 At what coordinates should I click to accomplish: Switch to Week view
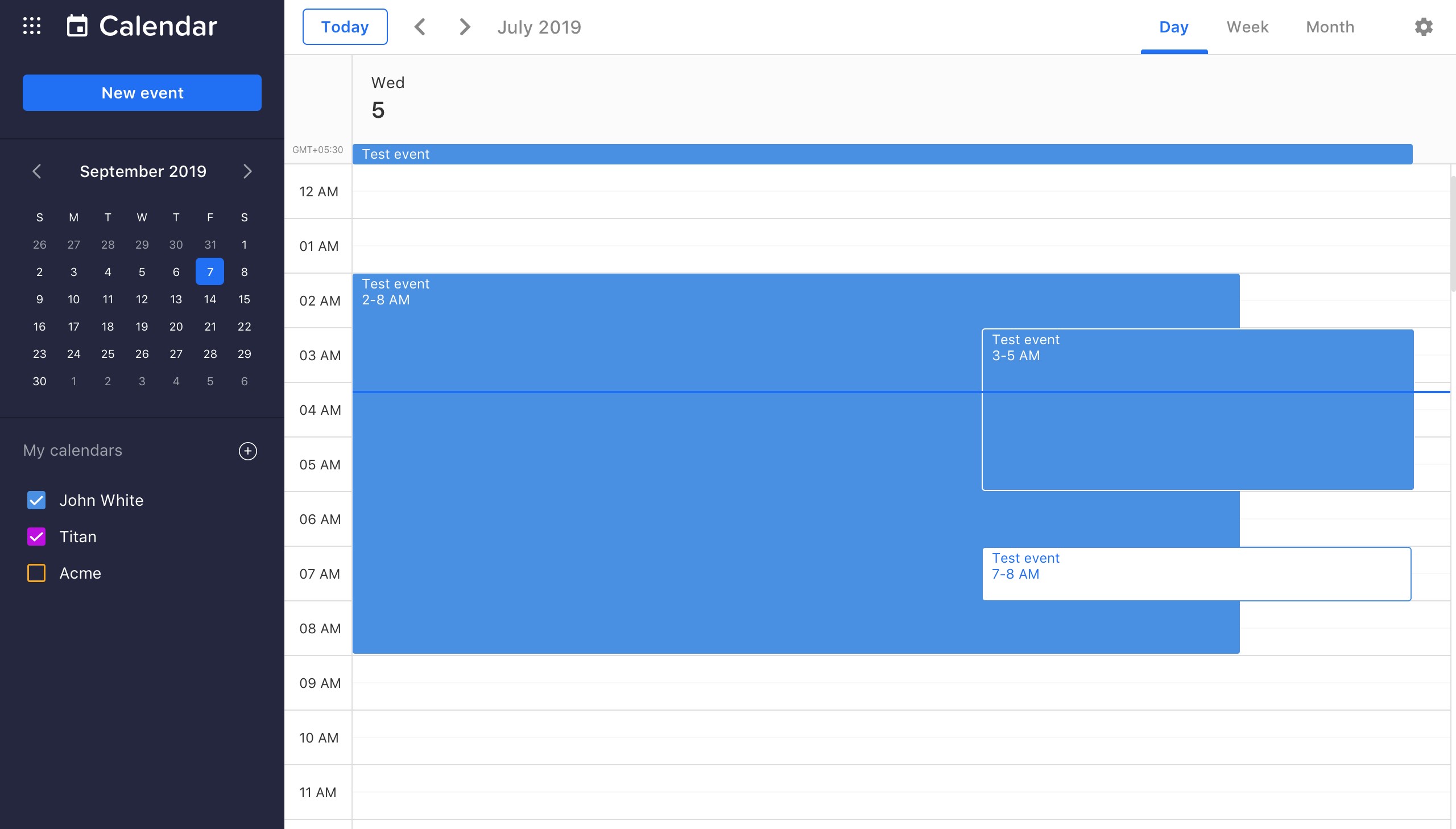[x=1247, y=27]
